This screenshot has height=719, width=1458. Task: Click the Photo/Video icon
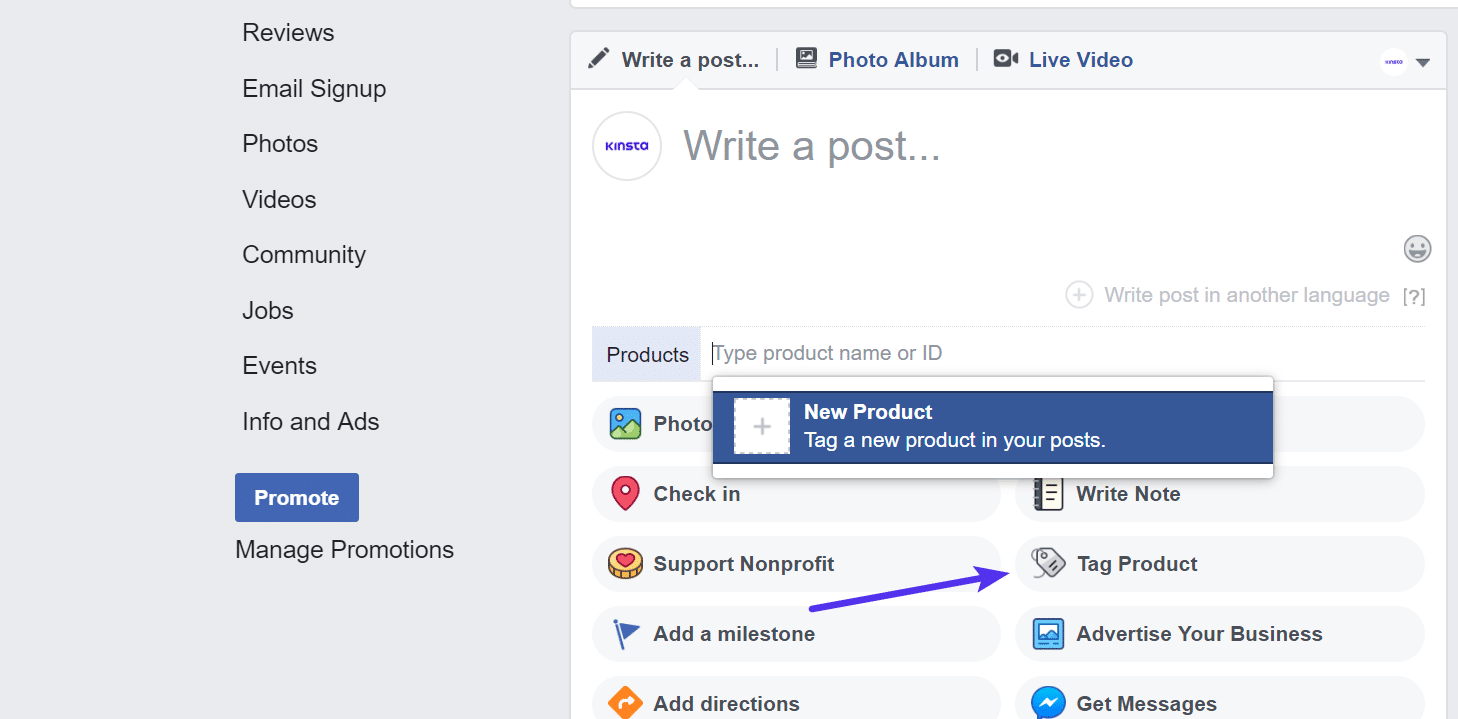click(626, 423)
